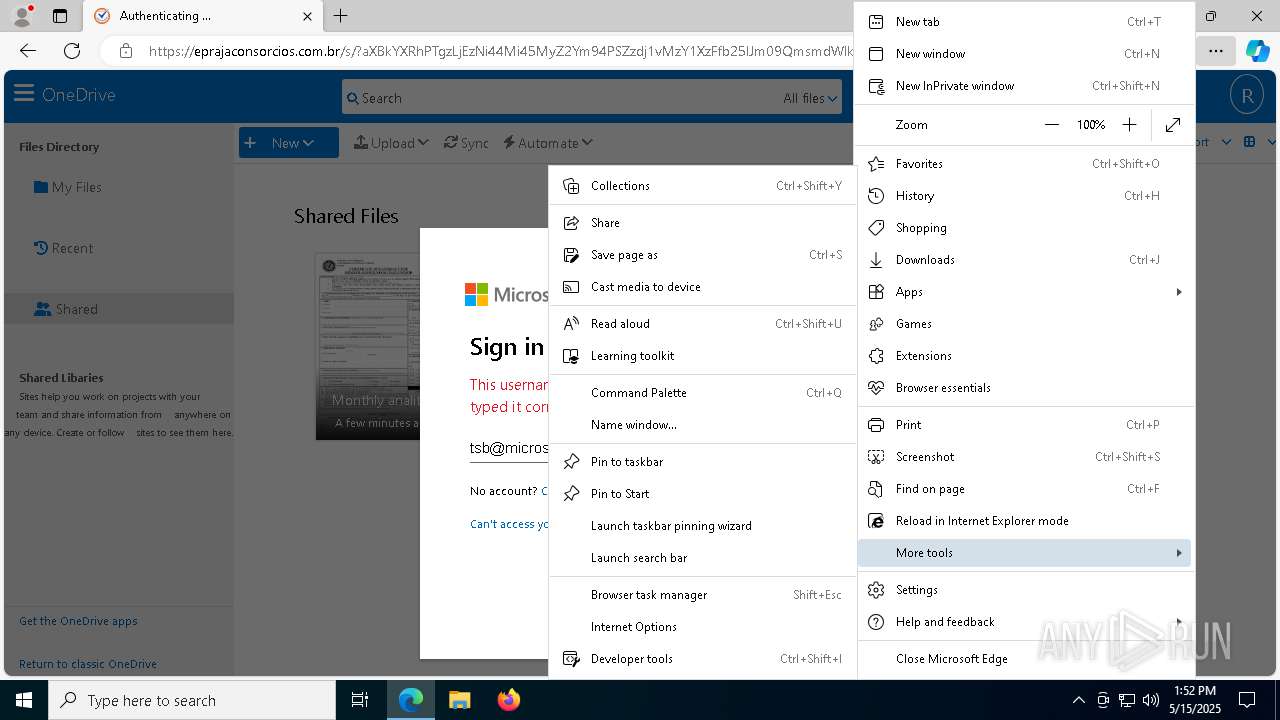Click the Games icon
The height and width of the screenshot is (720, 1280).
pyautogui.click(x=876, y=324)
